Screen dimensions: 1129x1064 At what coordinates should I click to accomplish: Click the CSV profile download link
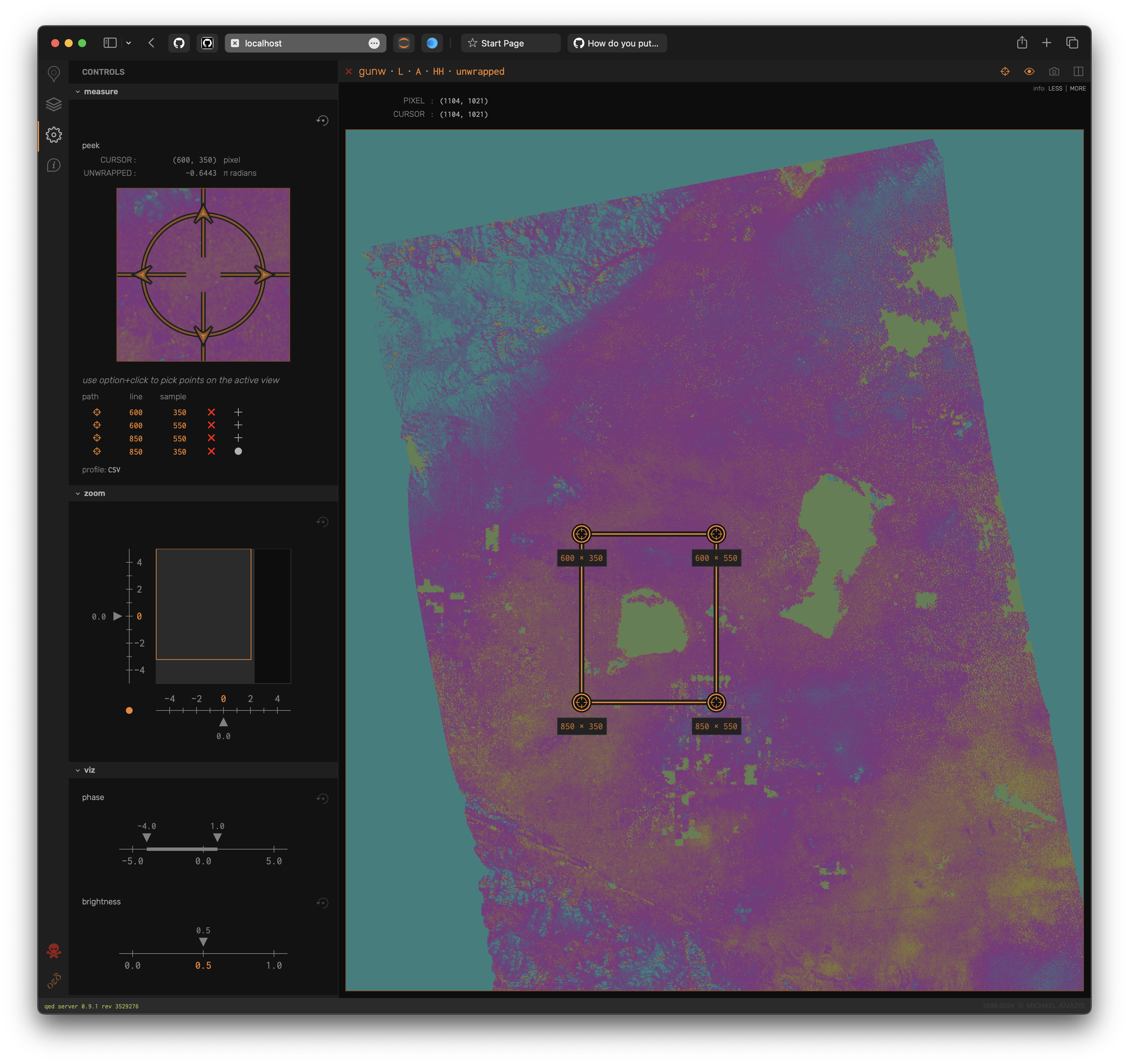point(114,470)
